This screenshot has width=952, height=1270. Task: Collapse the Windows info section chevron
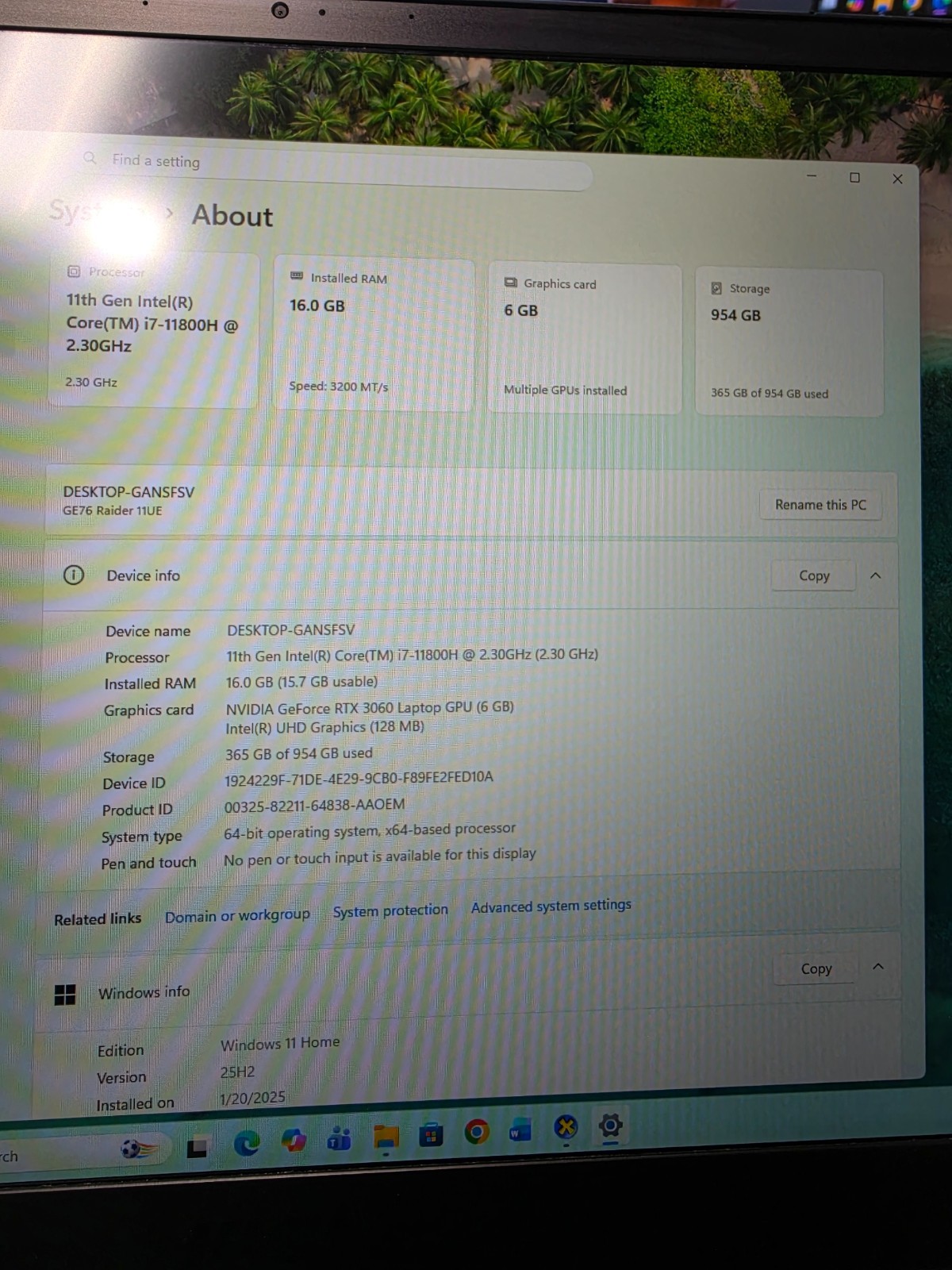(x=878, y=966)
